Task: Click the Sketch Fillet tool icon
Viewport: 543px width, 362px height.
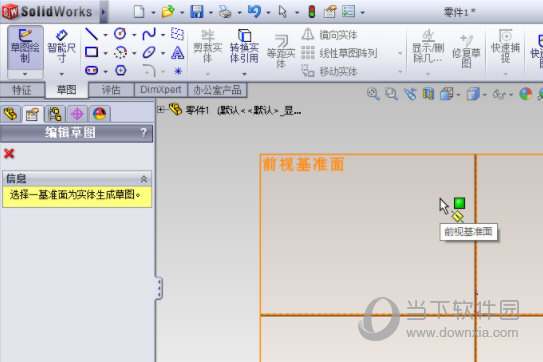Action: click(x=149, y=71)
